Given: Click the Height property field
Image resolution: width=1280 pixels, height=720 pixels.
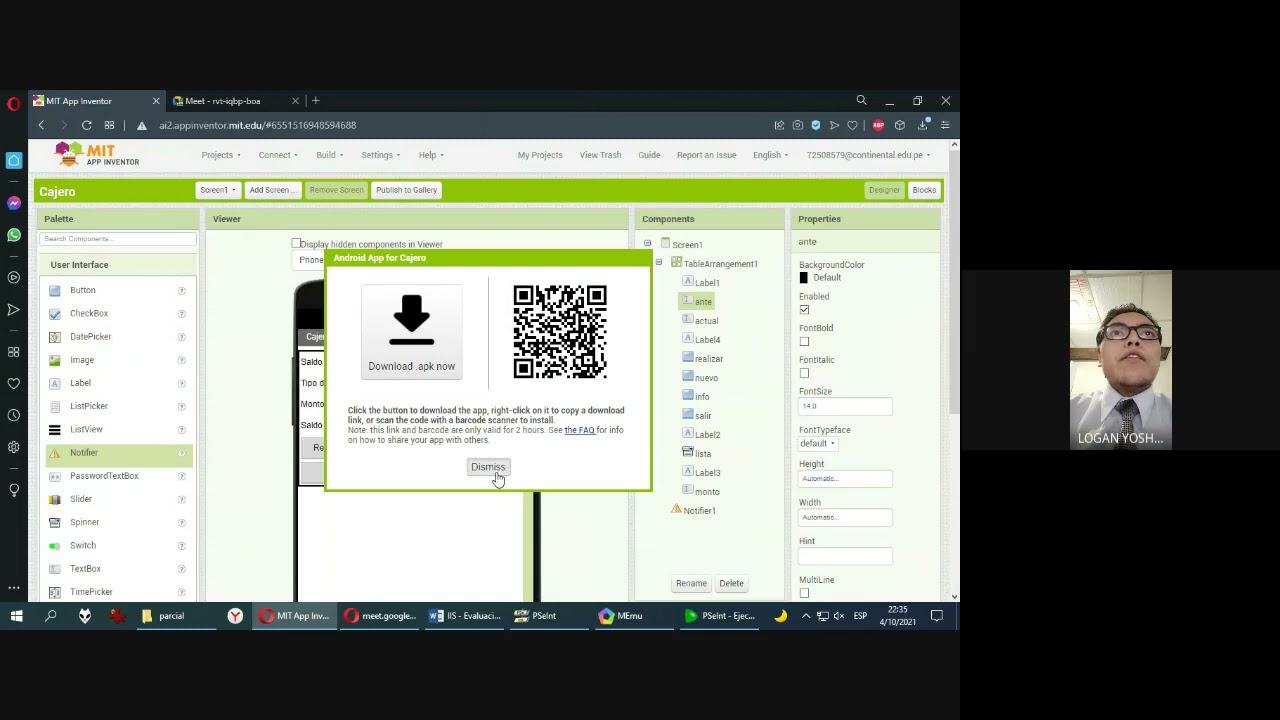Looking at the screenshot, I should click(845, 478).
